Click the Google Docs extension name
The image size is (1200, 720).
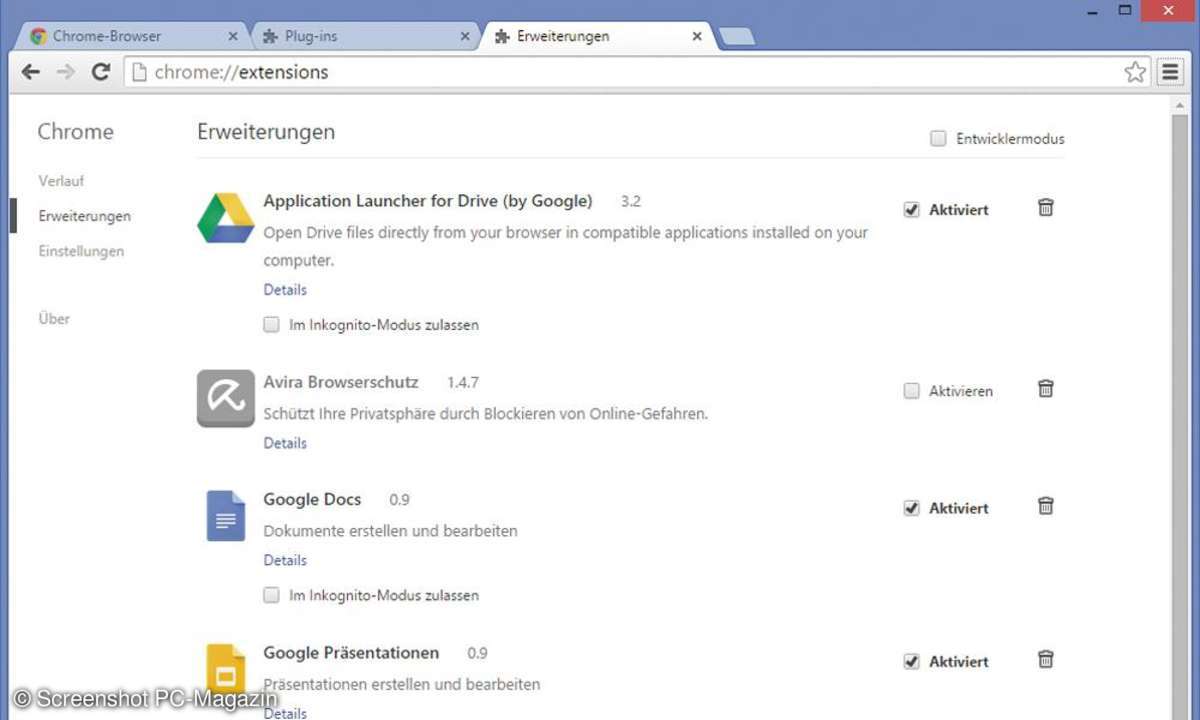tap(312, 499)
